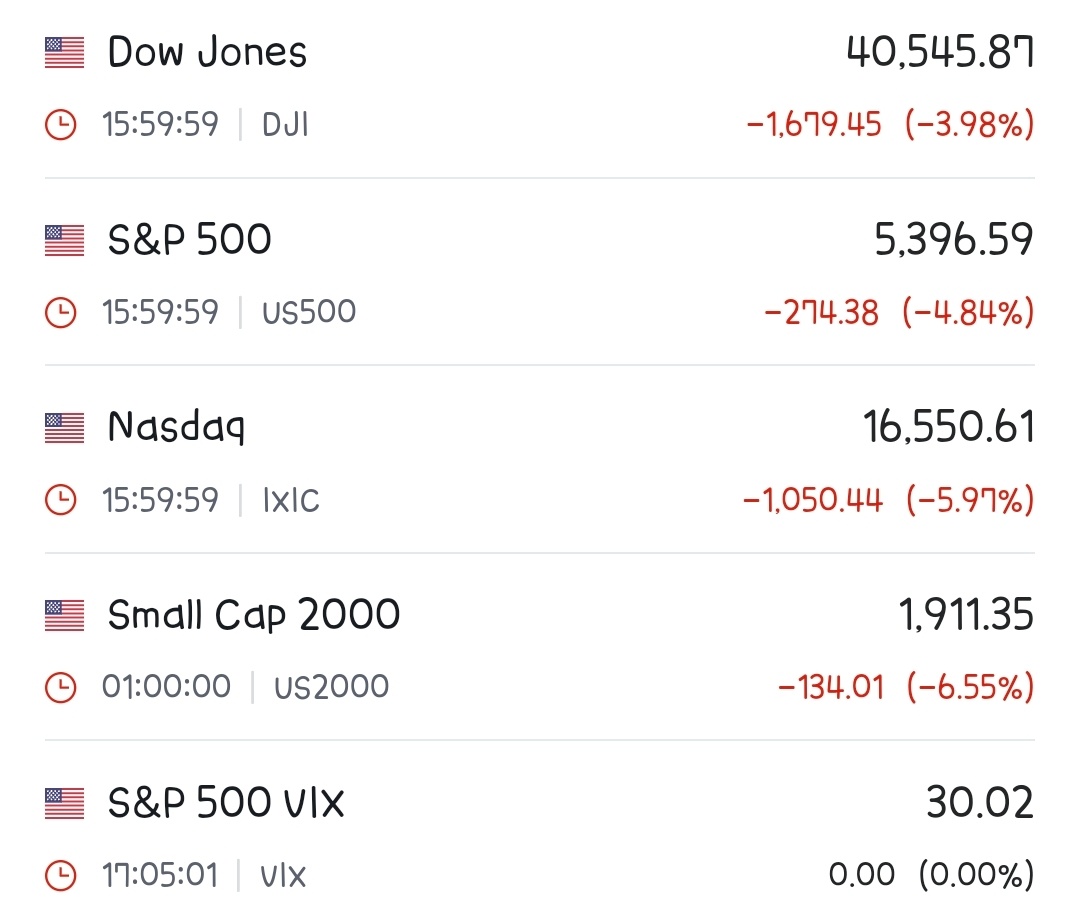The width and height of the screenshot is (1080, 918).
Task: Select the Nasdaq price 16,550.61
Action: pyautogui.click(x=948, y=427)
